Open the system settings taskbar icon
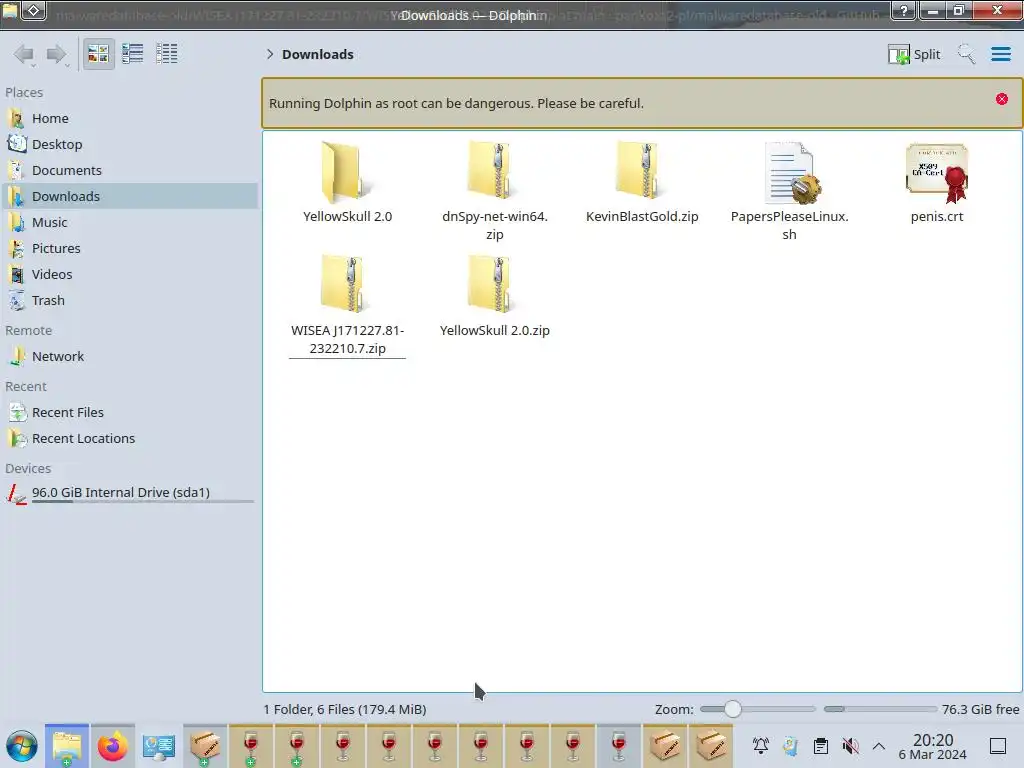 [x=159, y=746]
